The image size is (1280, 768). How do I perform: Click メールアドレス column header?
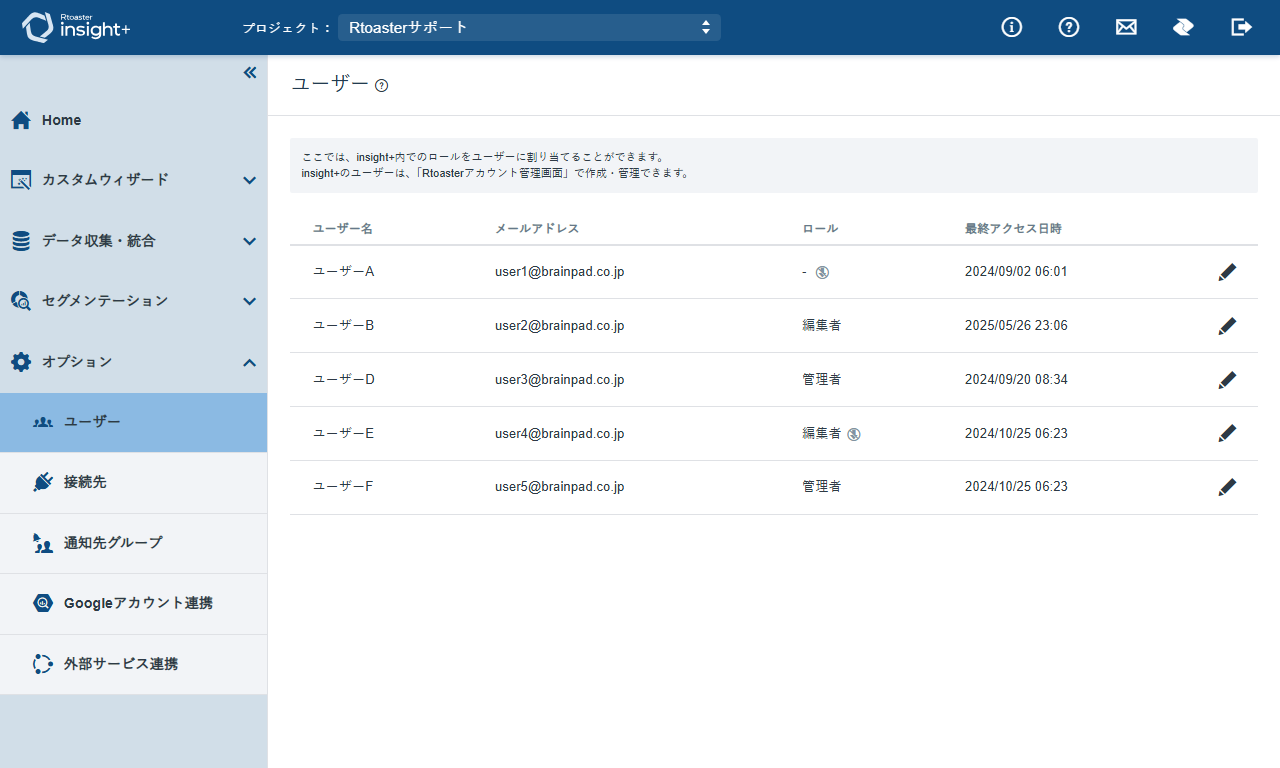point(537,228)
